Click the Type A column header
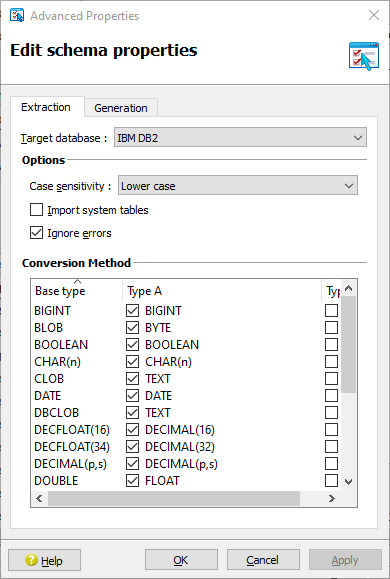 [x=222, y=291]
